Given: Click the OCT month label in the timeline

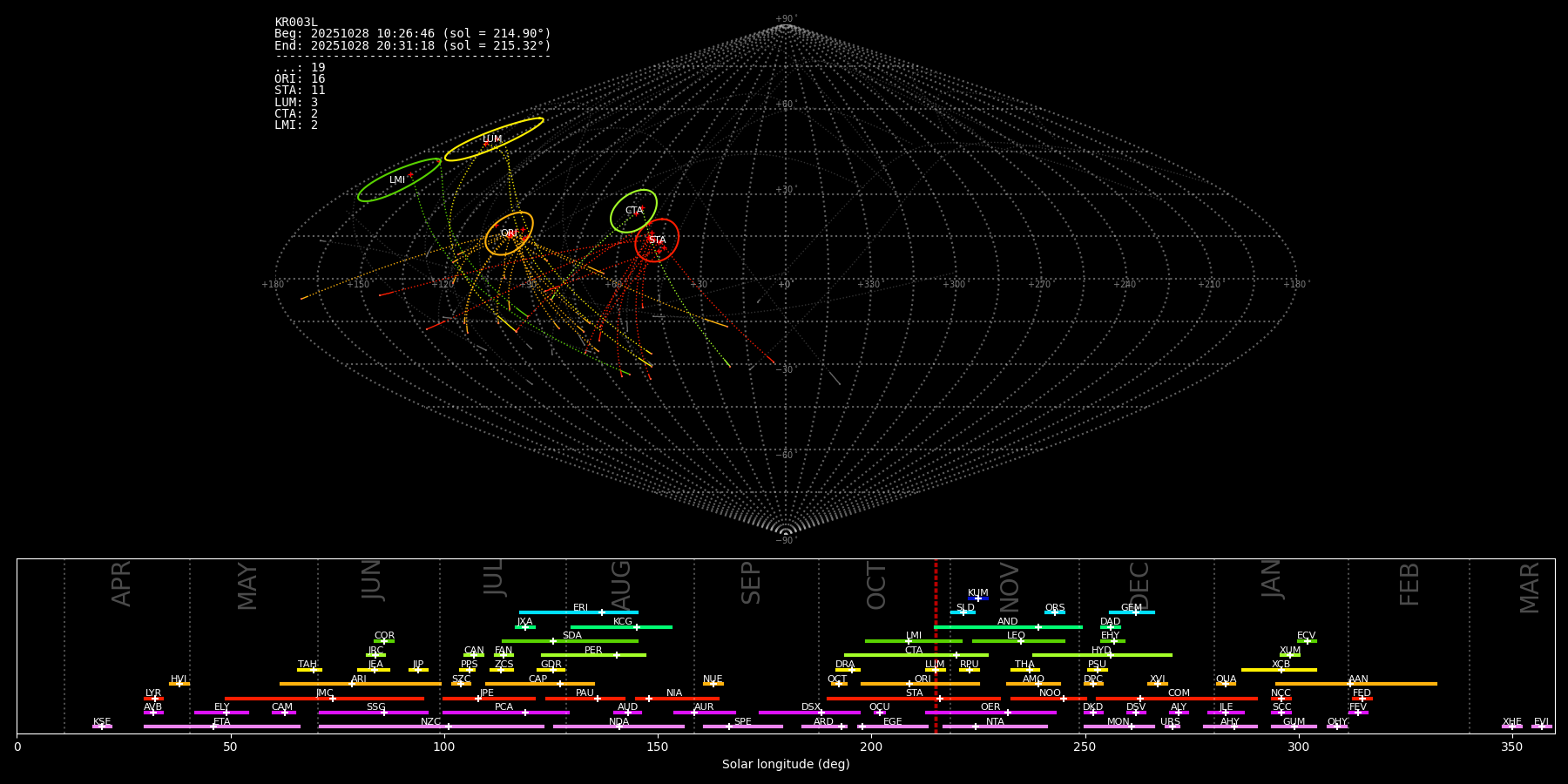Looking at the screenshot, I should pyautogui.click(x=876, y=586).
